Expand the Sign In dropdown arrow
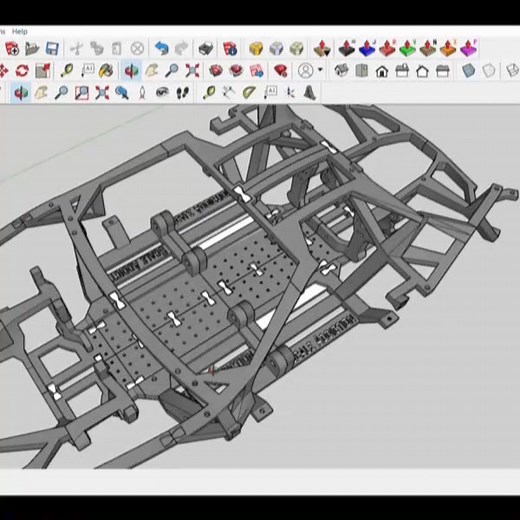The image size is (520, 520). coord(320,70)
